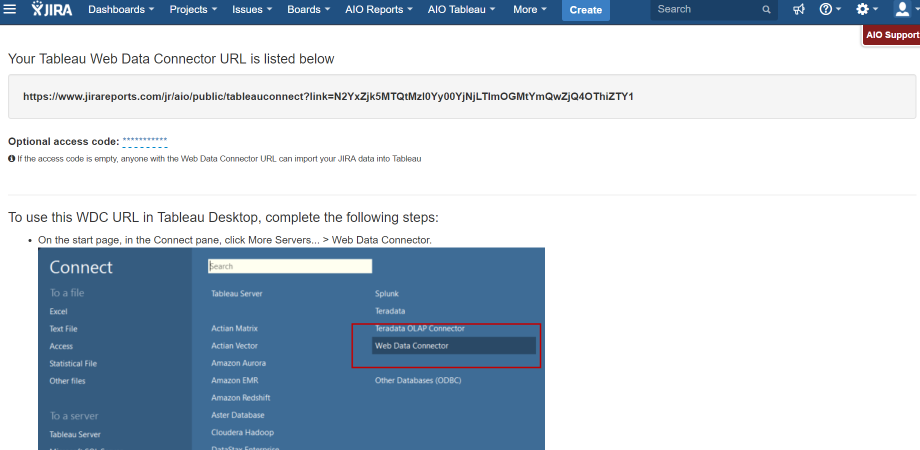Click the Tableau Connect screenshot image
Screen dimensions: 920x450
[291, 349]
